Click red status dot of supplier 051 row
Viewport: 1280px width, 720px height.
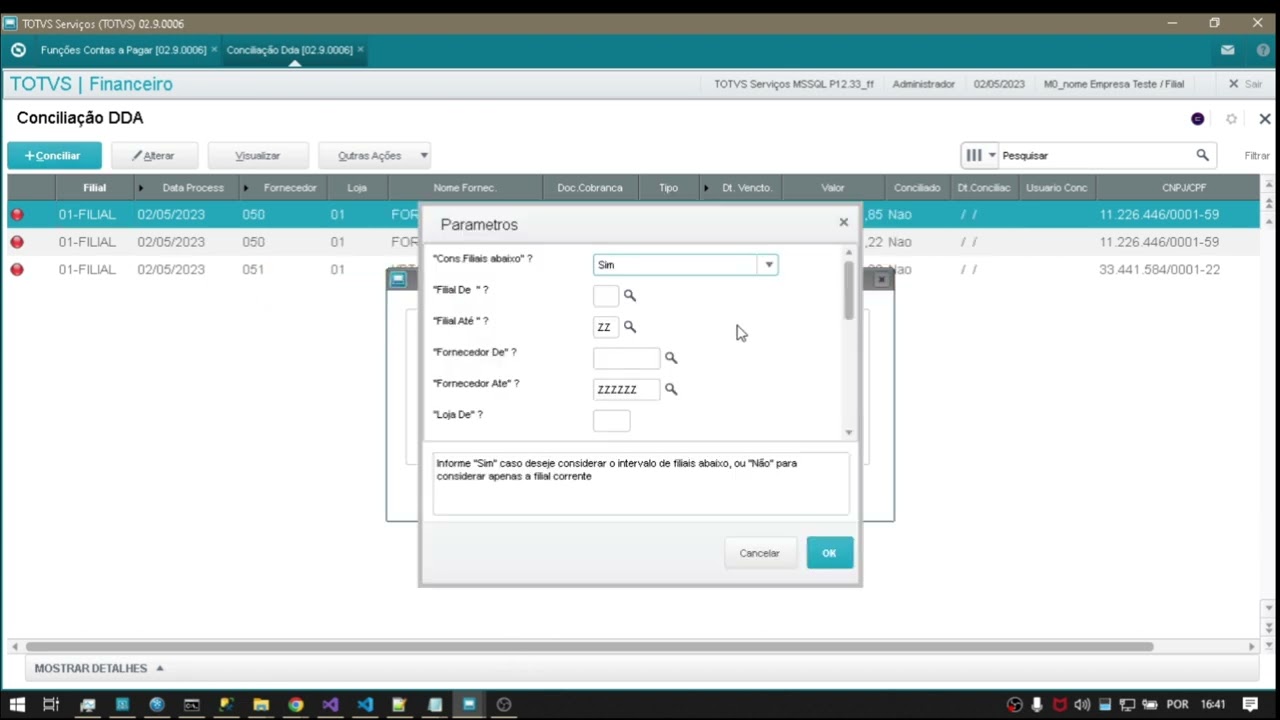click(x=17, y=269)
